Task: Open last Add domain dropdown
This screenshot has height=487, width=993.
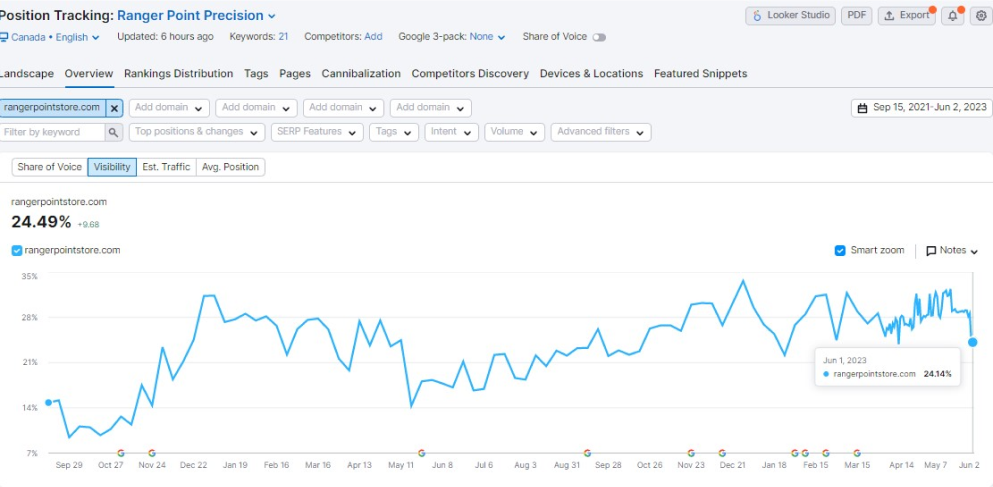Action: [x=431, y=108]
